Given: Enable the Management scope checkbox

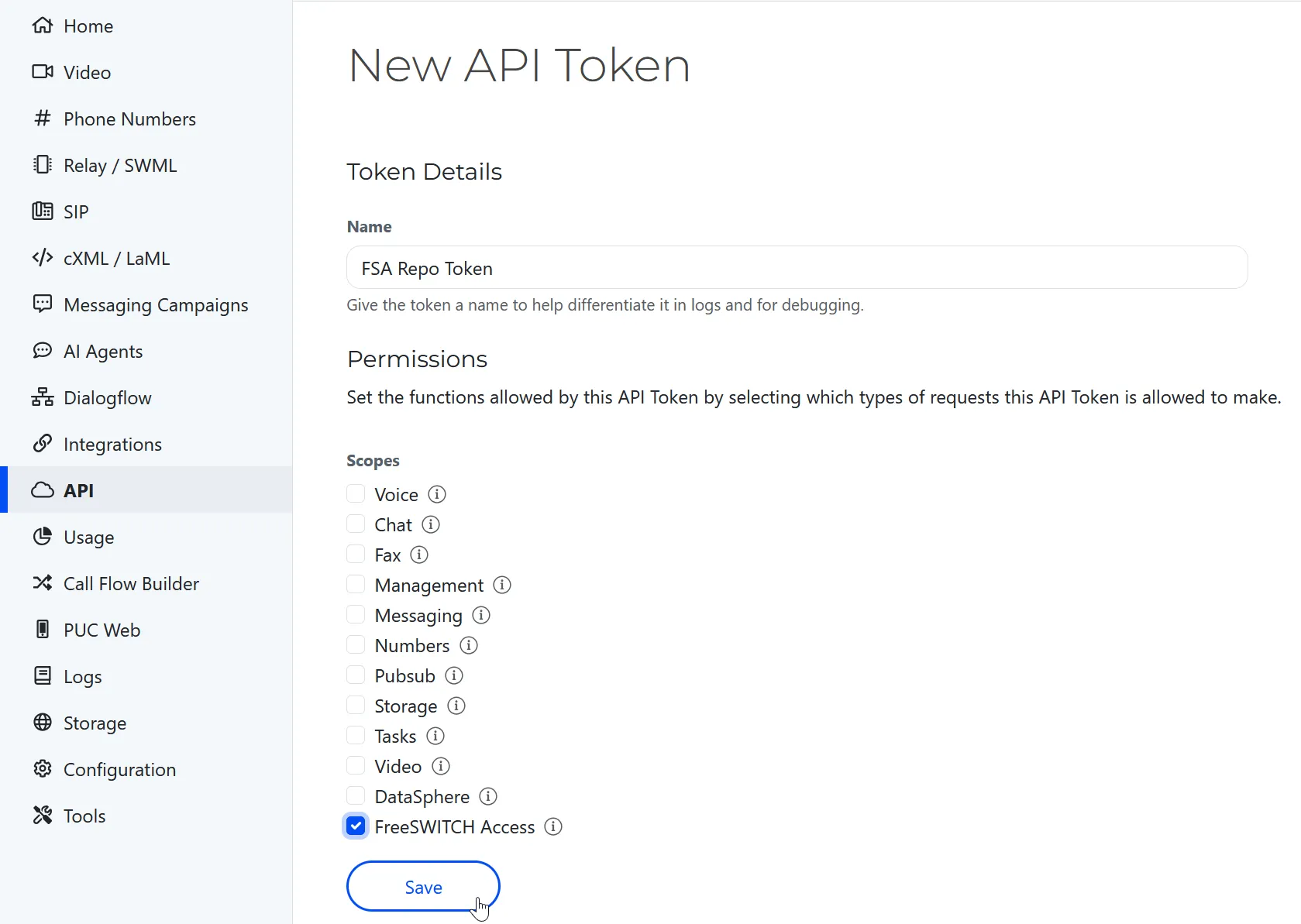Looking at the screenshot, I should pyautogui.click(x=356, y=584).
